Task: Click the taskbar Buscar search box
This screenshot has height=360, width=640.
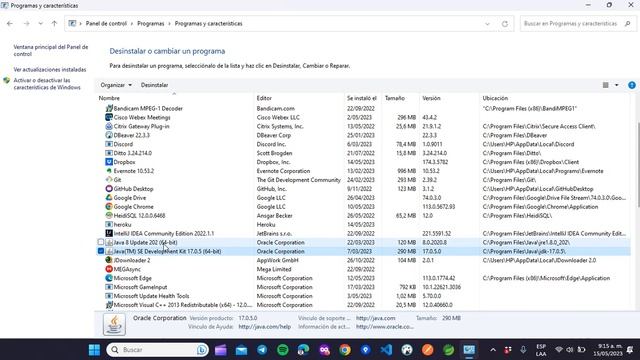Action: 158,350
